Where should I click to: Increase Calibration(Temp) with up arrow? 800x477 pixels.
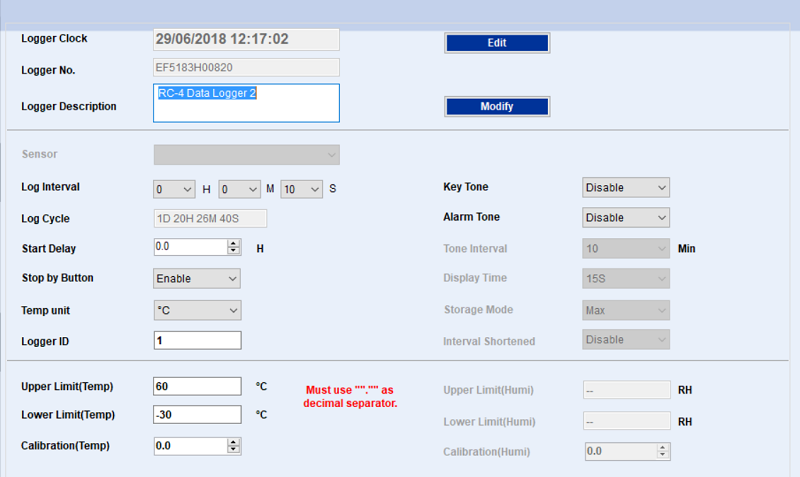[x=234, y=441]
